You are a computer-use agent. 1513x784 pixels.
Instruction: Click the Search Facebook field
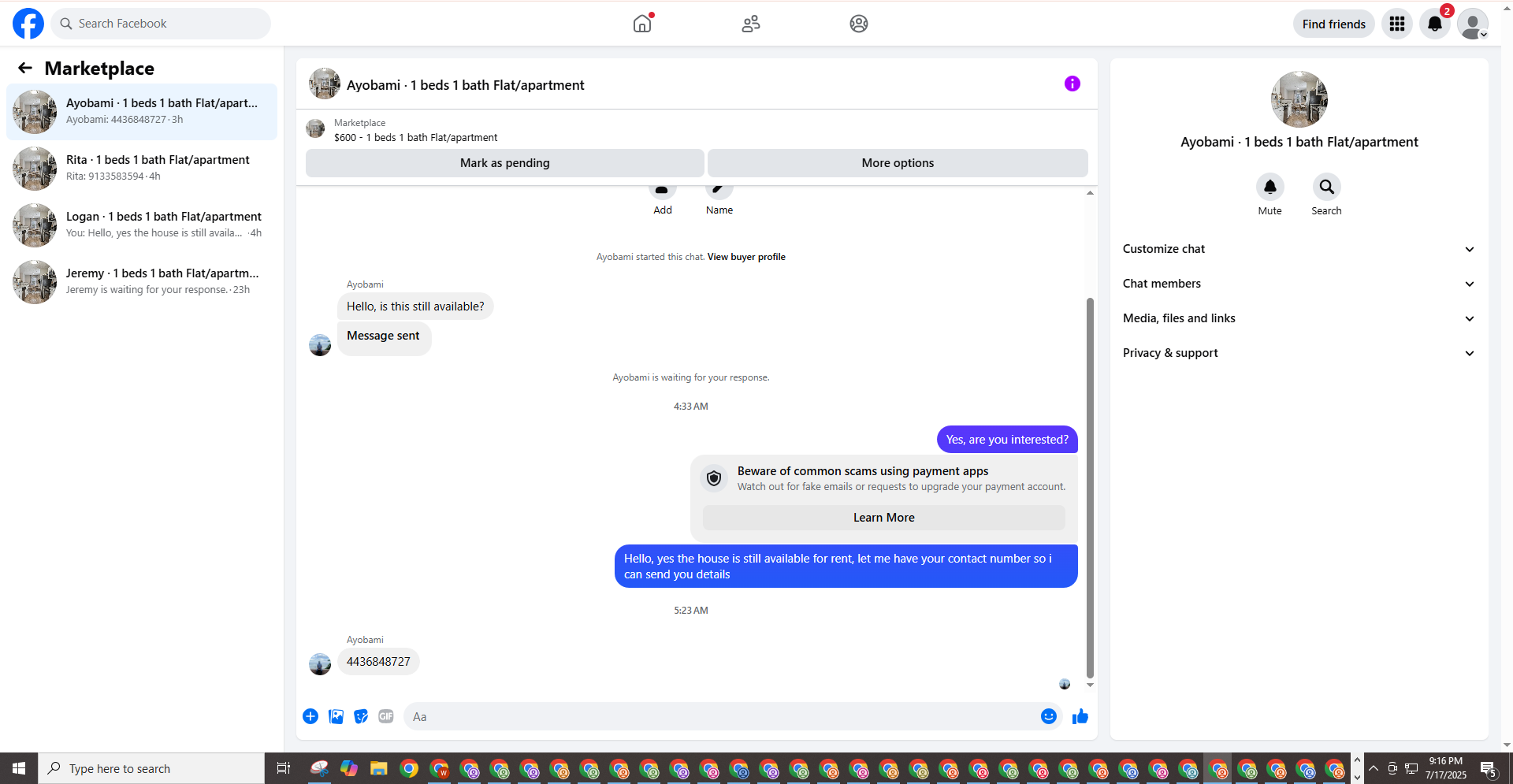pyautogui.click(x=161, y=24)
